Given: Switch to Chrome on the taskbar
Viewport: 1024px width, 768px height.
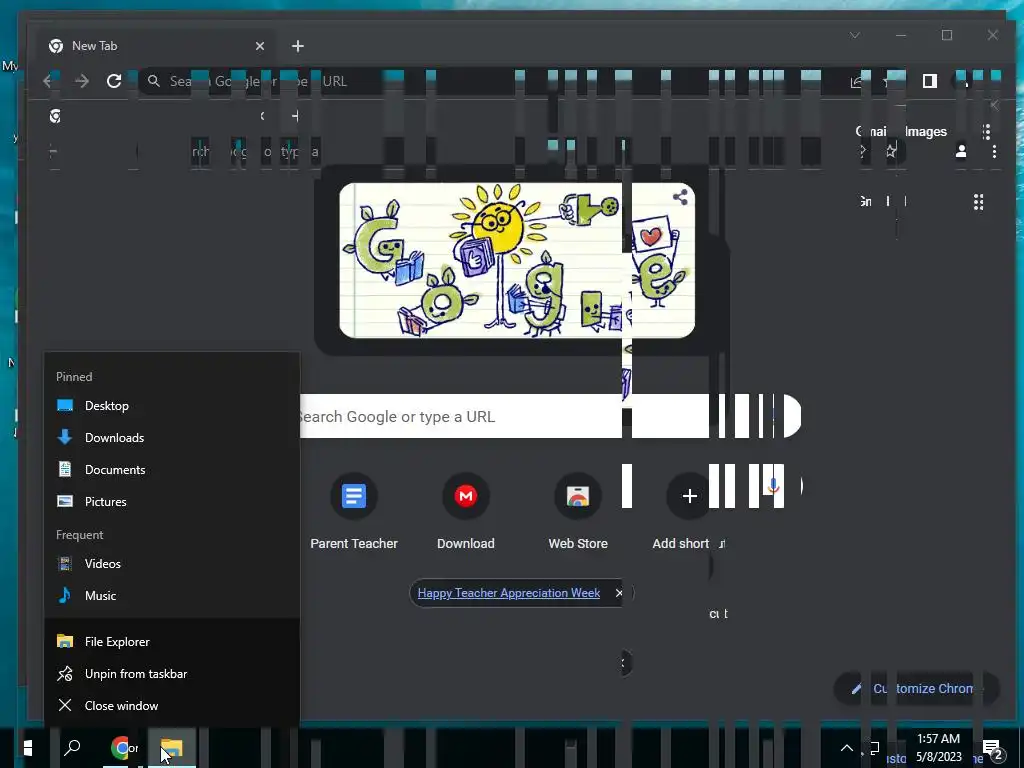Looking at the screenshot, I should (x=122, y=748).
